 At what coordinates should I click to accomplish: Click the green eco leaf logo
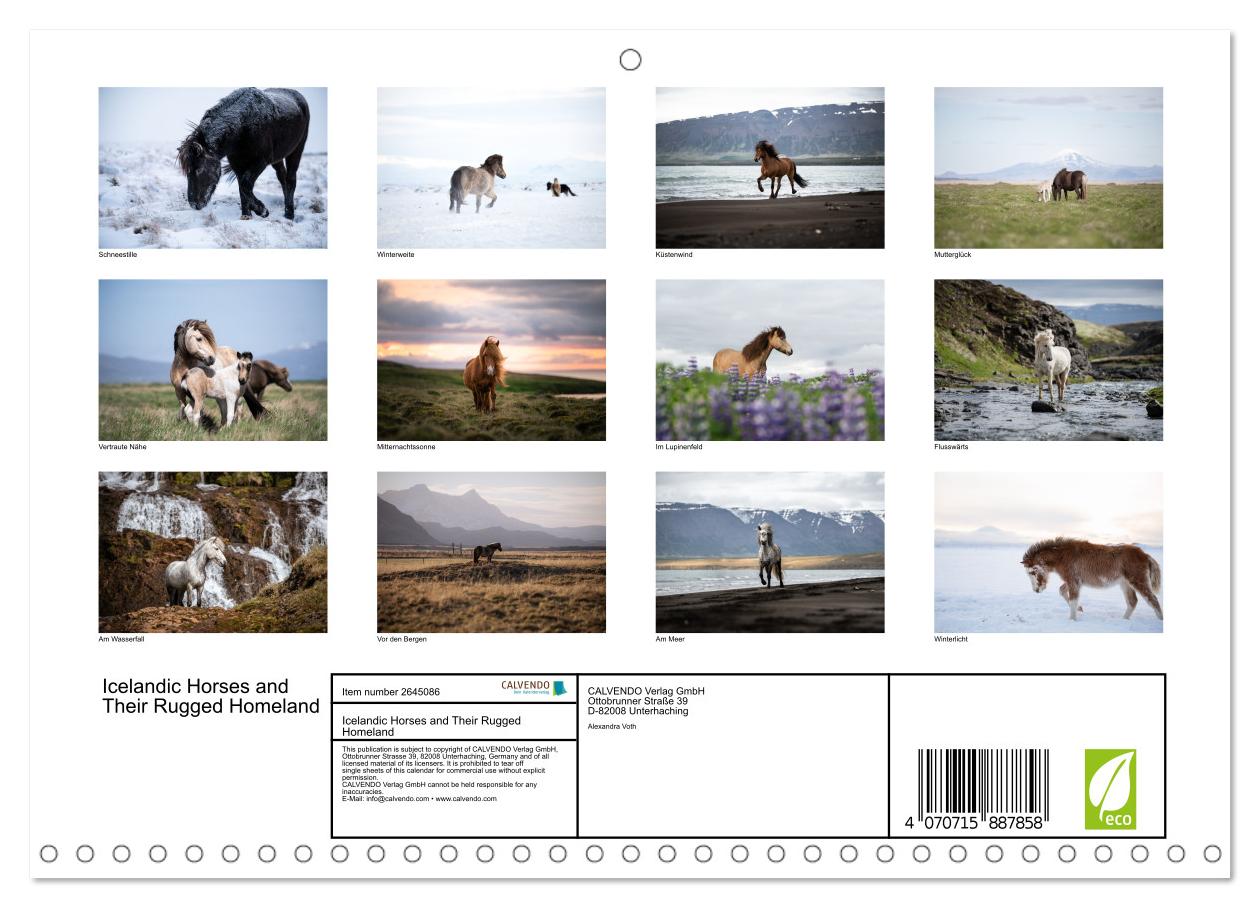tap(1110, 790)
